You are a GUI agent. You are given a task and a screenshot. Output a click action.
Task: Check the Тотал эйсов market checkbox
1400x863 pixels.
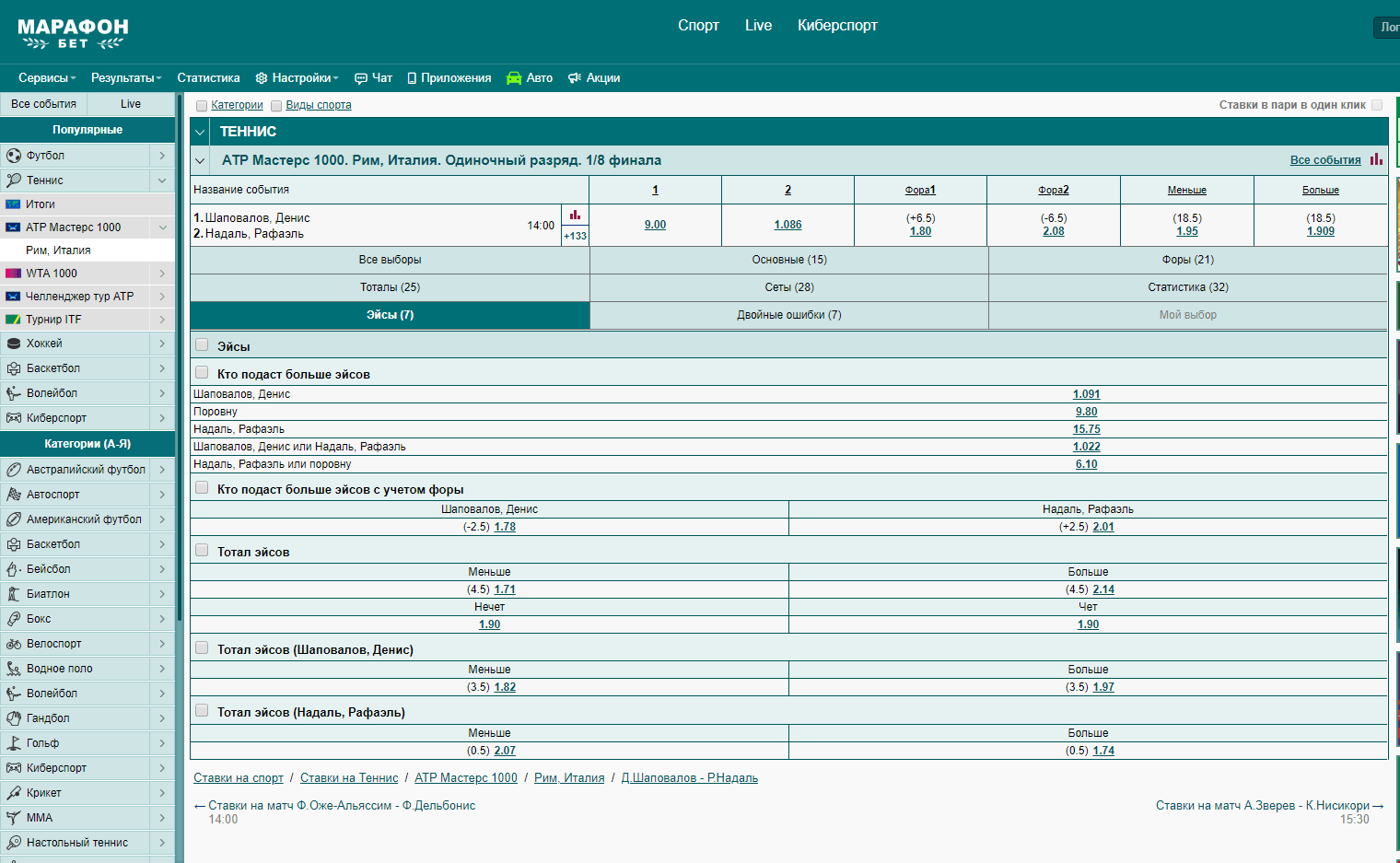point(202,551)
